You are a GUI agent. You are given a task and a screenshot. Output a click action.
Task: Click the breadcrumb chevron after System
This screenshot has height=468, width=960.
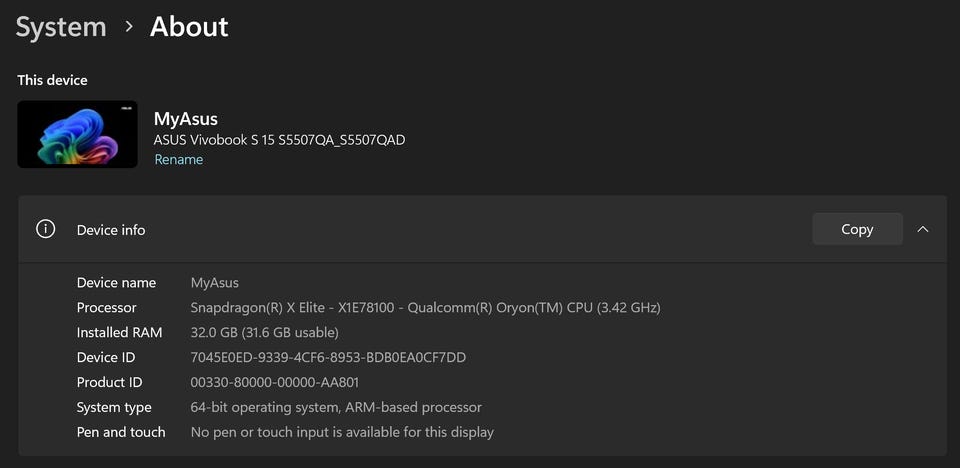coord(129,27)
